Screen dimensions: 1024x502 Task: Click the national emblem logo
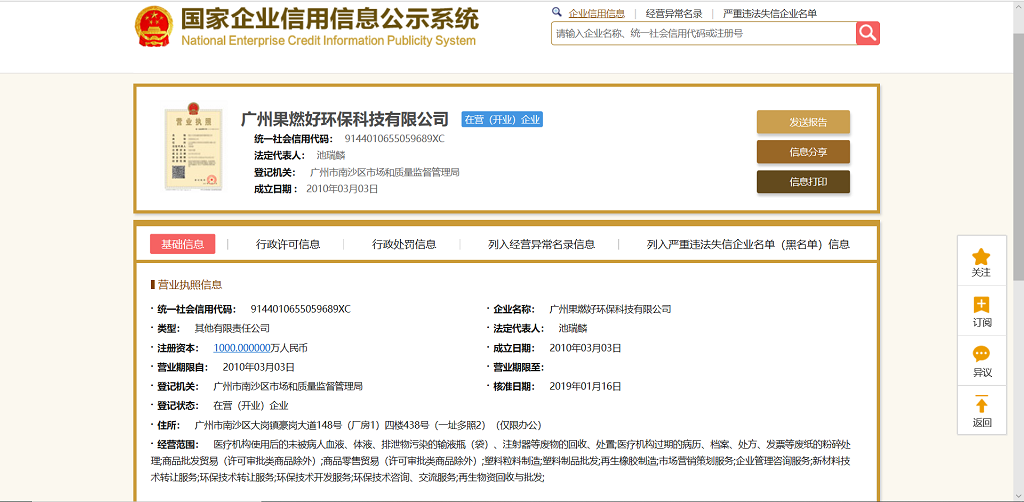[154, 27]
